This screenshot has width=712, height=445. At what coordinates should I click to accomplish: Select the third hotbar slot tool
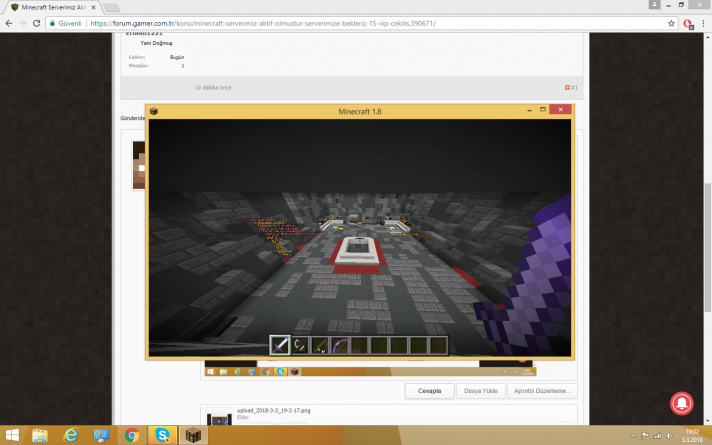[x=320, y=345]
